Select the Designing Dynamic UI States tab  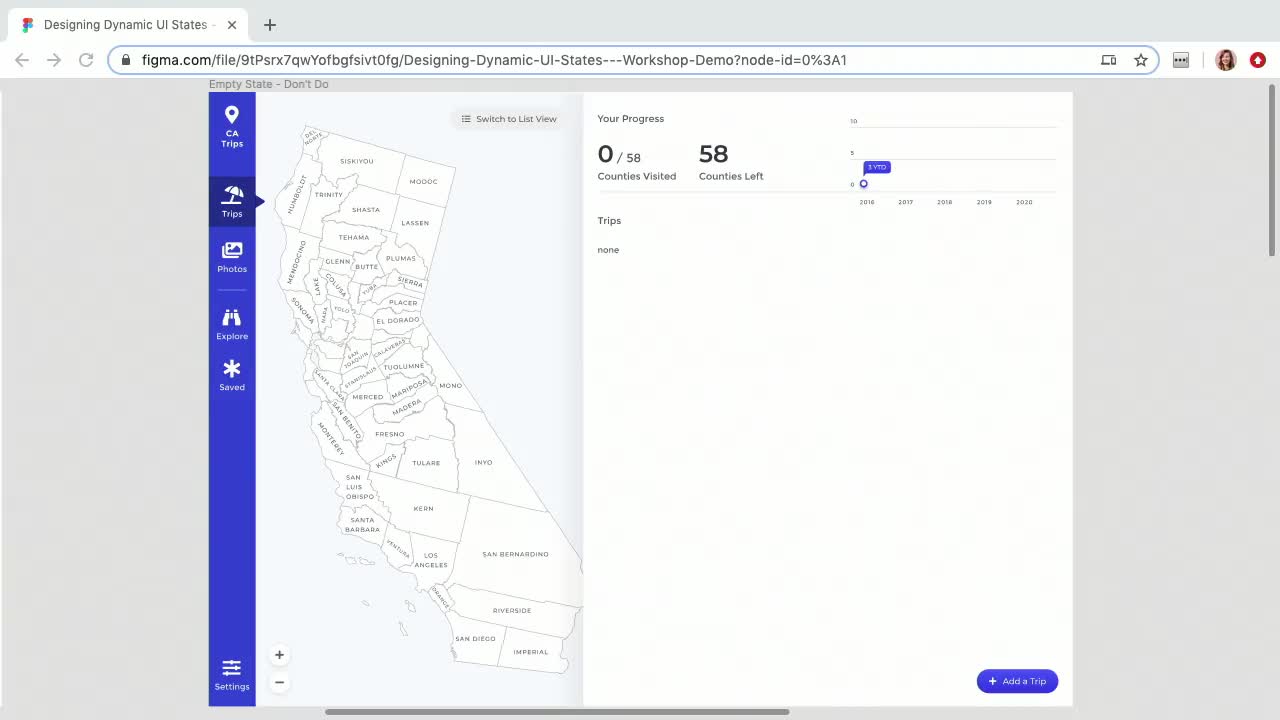125,24
